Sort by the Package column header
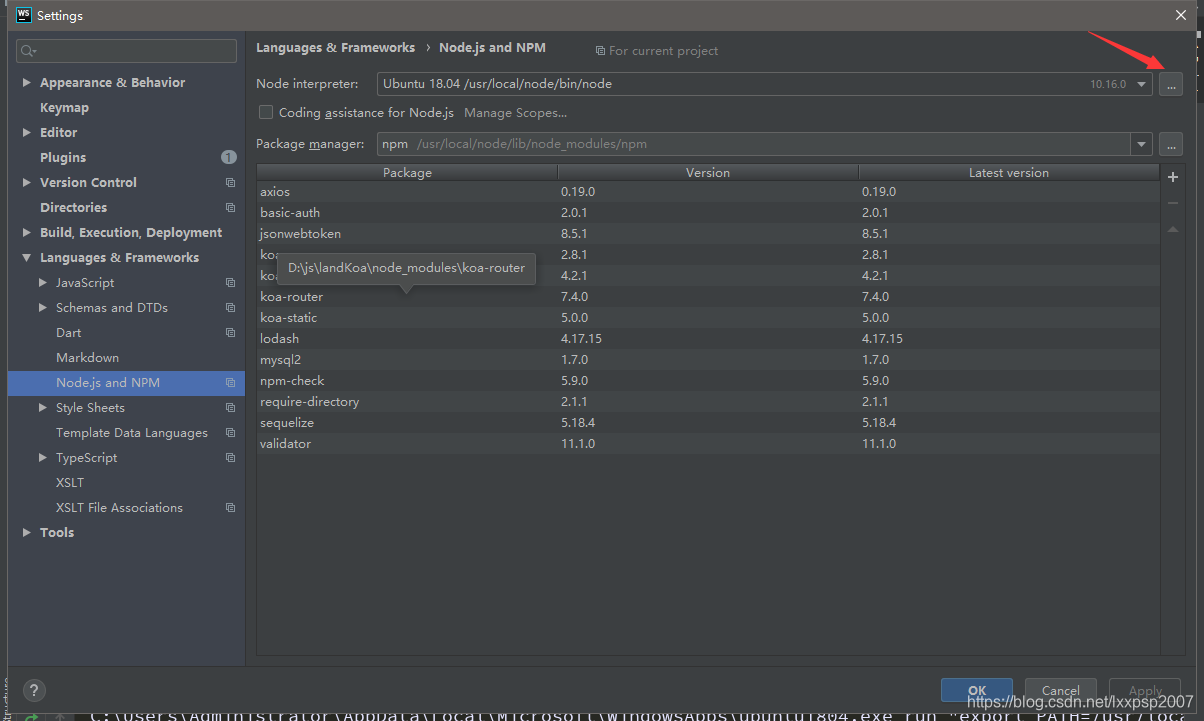 click(x=407, y=173)
